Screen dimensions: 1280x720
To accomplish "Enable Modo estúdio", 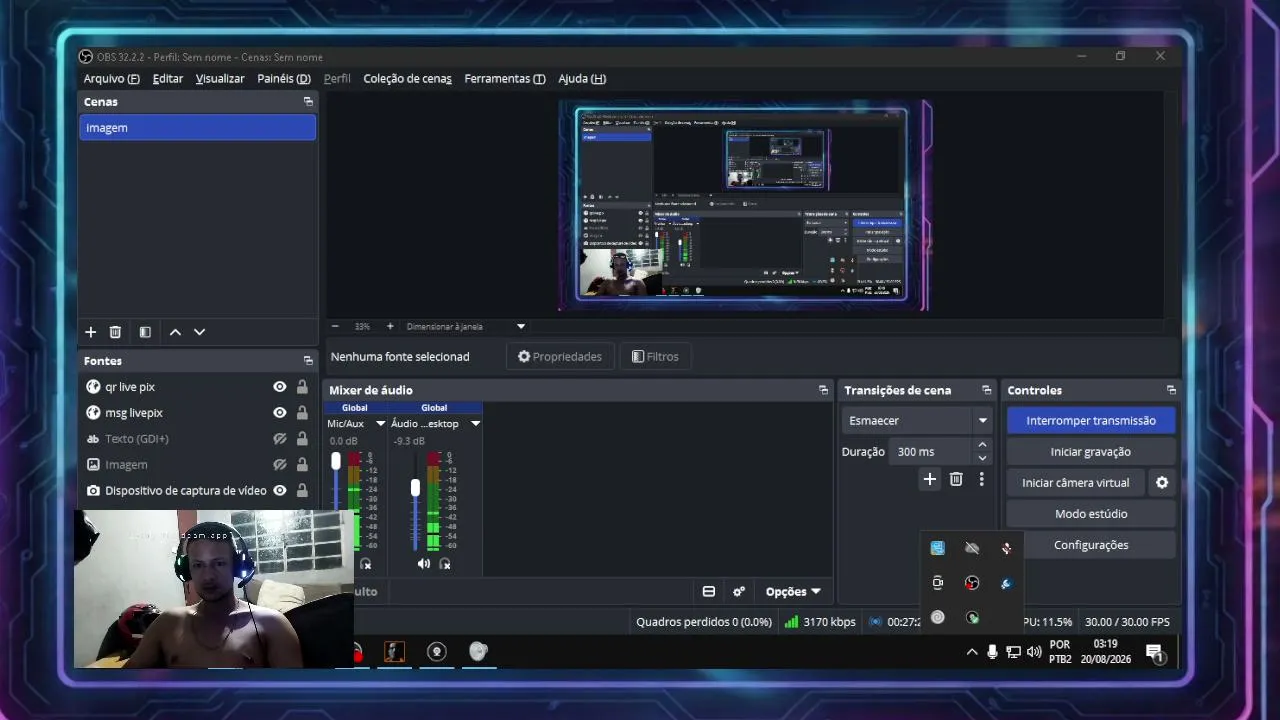I will (1091, 514).
